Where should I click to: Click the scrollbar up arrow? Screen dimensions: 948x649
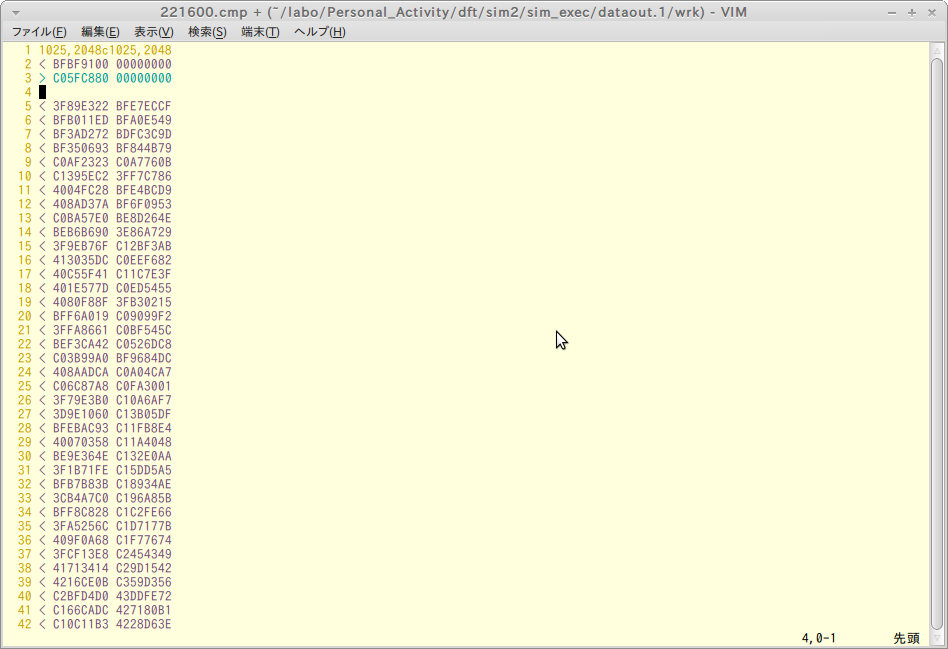pyautogui.click(x=937, y=50)
